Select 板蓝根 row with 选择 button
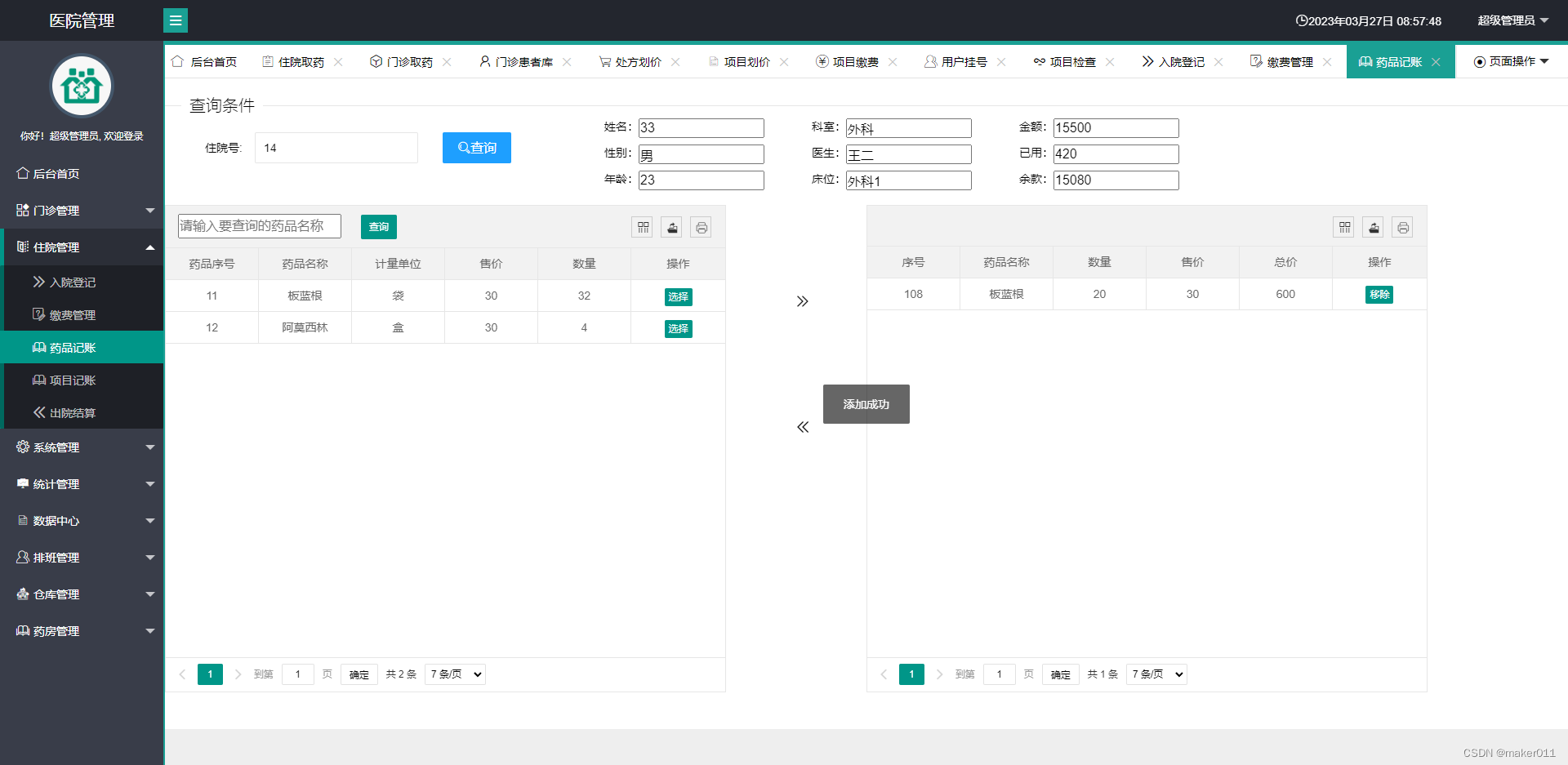Image resolution: width=1568 pixels, height=765 pixels. (678, 296)
